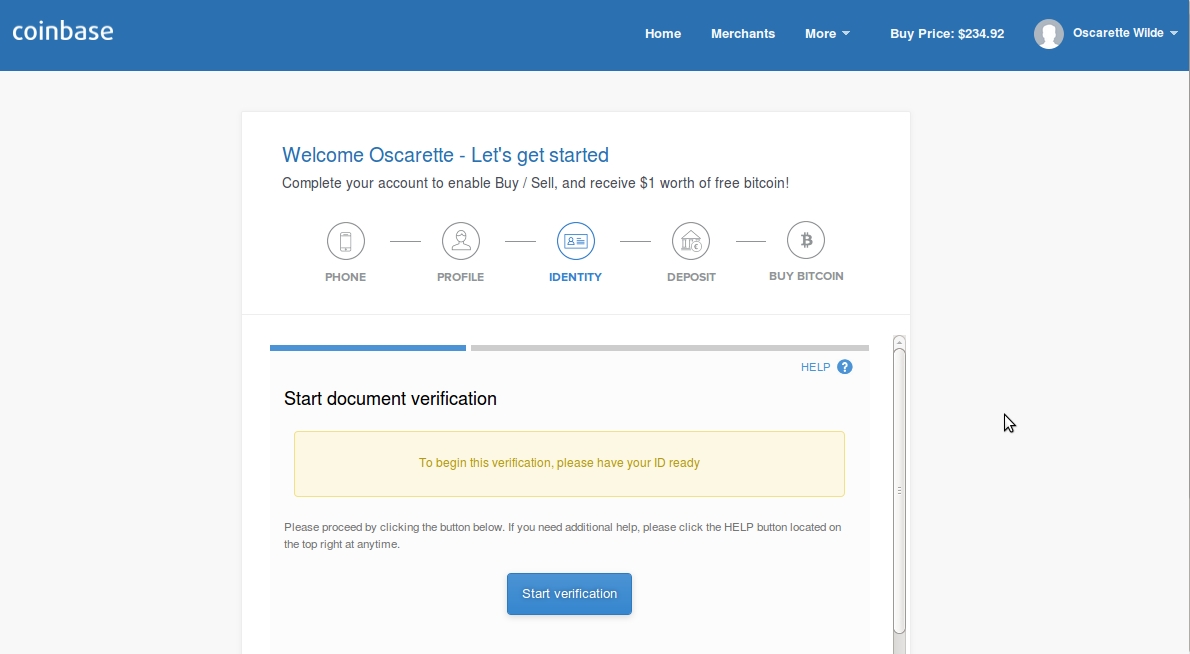The height and width of the screenshot is (654, 1190).
Task: Select the Profile step icon
Action: (461, 241)
